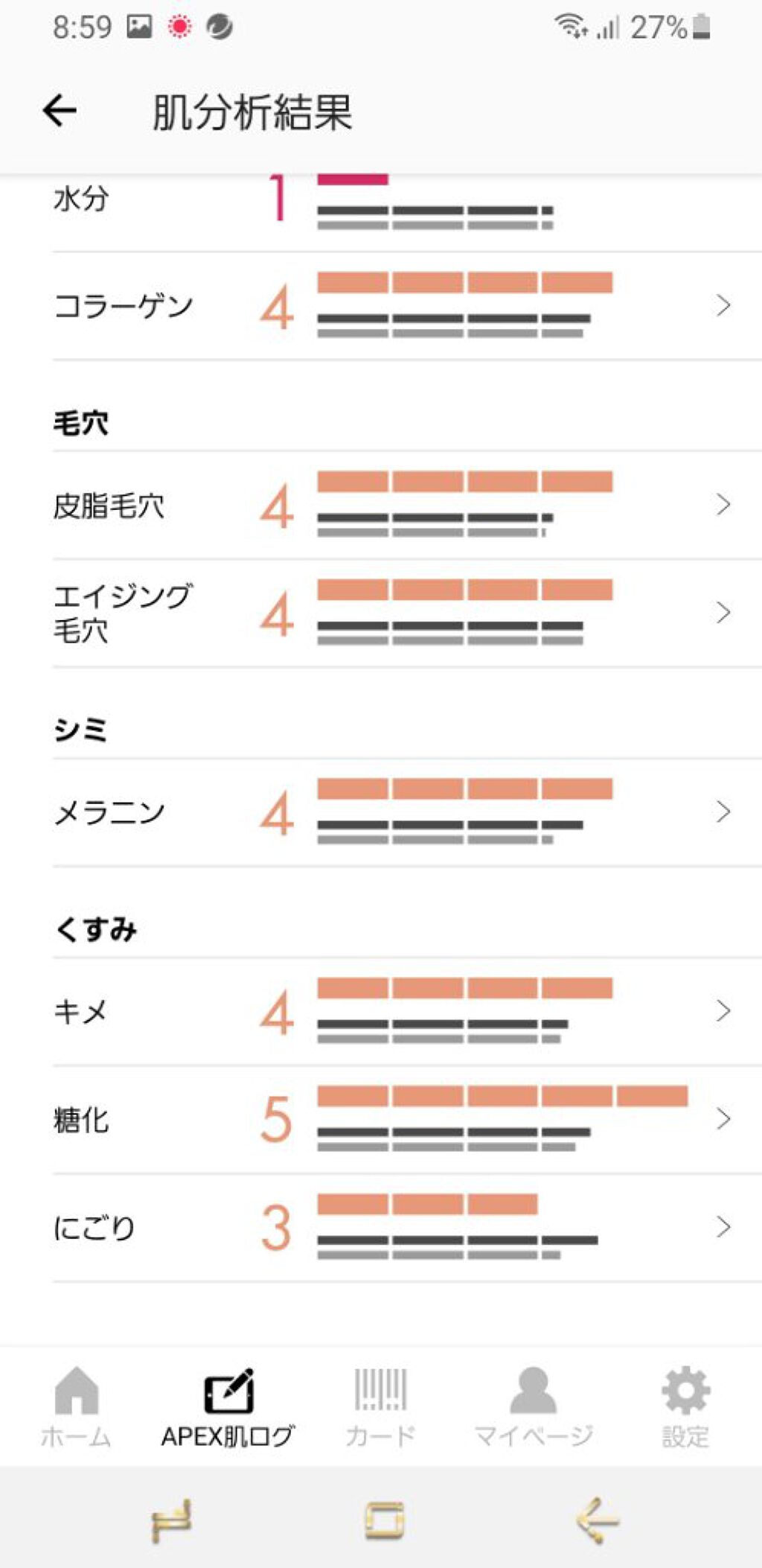Tap the メラニン score bar
Screen dimensions: 762x1568
click(x=464, y=789)
